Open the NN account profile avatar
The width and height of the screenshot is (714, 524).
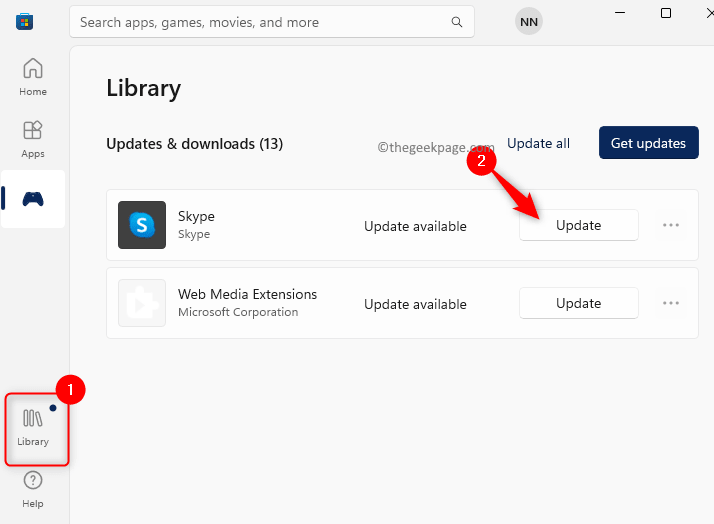(x=529, y=21)
